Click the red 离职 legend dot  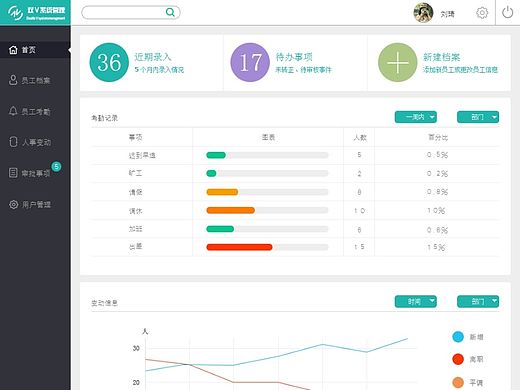pos(458,359)
